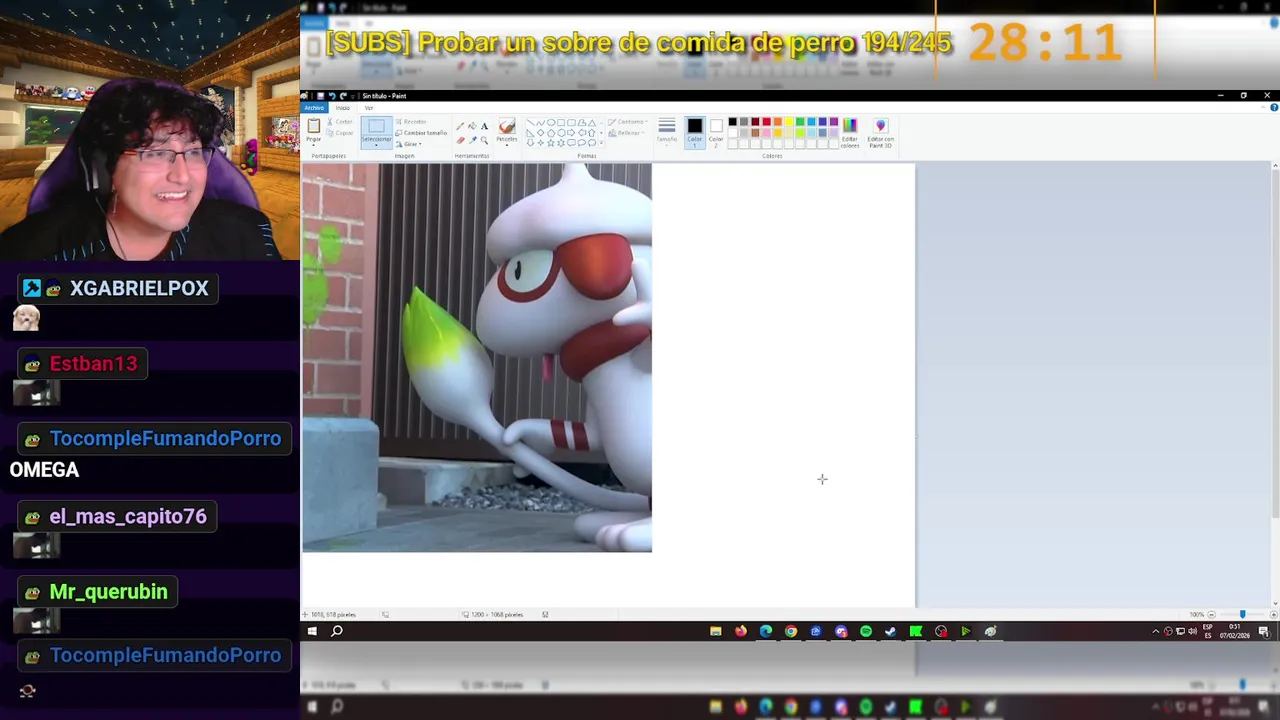
Task: Choose the oval shape in Formas
Action: (x=551, y=122)
